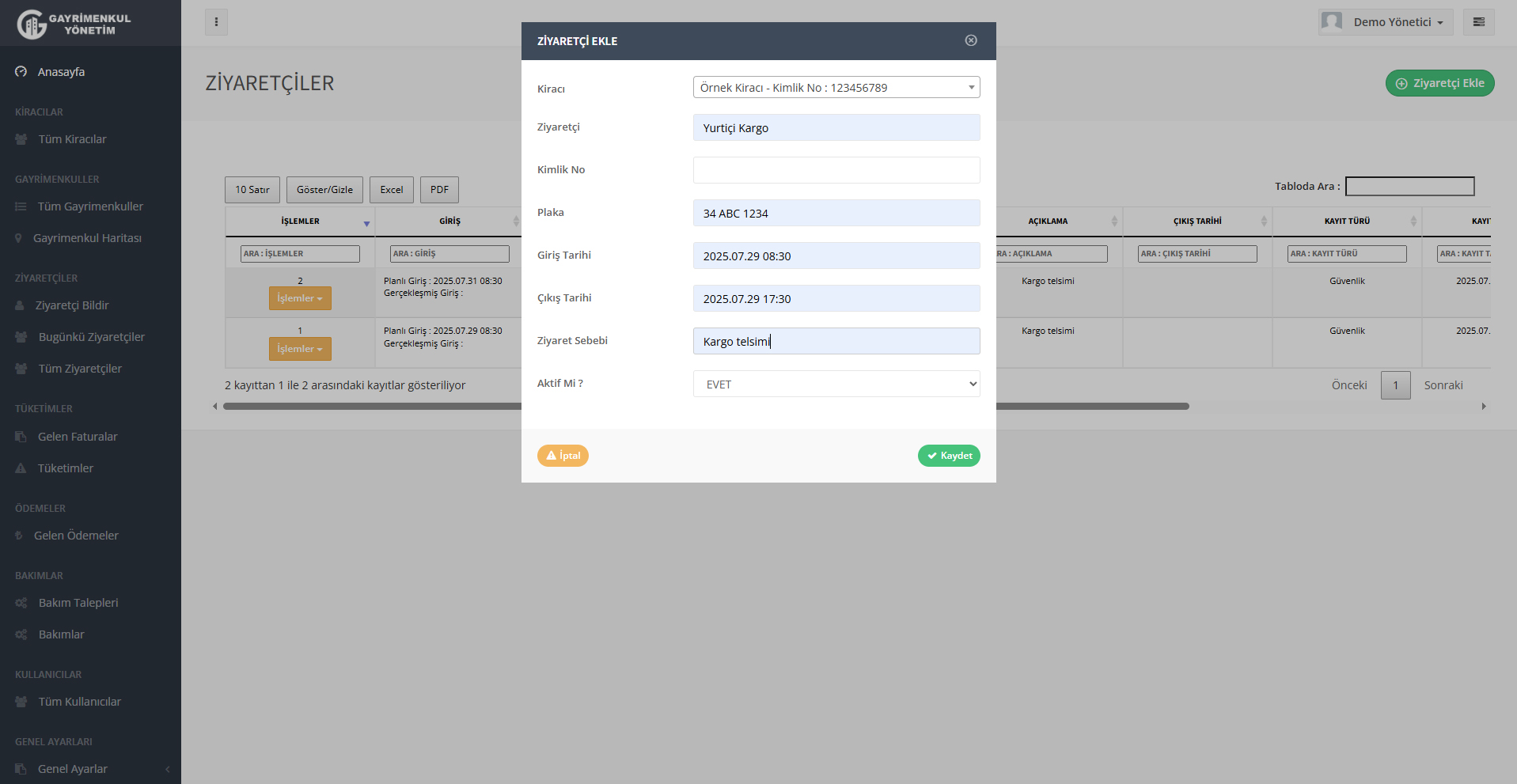1517x784 pixels.
Task: Click the Tüketimler warning icon in sidebar
Action: point(21,468)
